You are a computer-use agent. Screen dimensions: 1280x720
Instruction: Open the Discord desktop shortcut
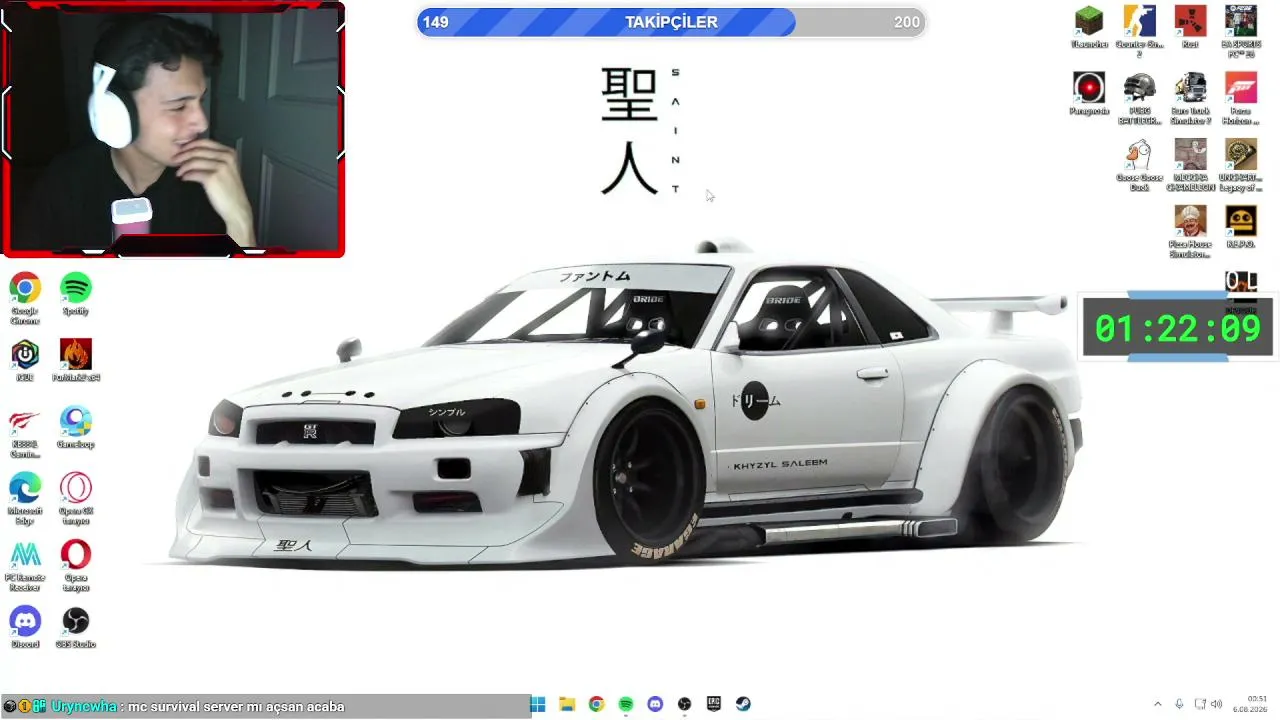pos(25,627)
